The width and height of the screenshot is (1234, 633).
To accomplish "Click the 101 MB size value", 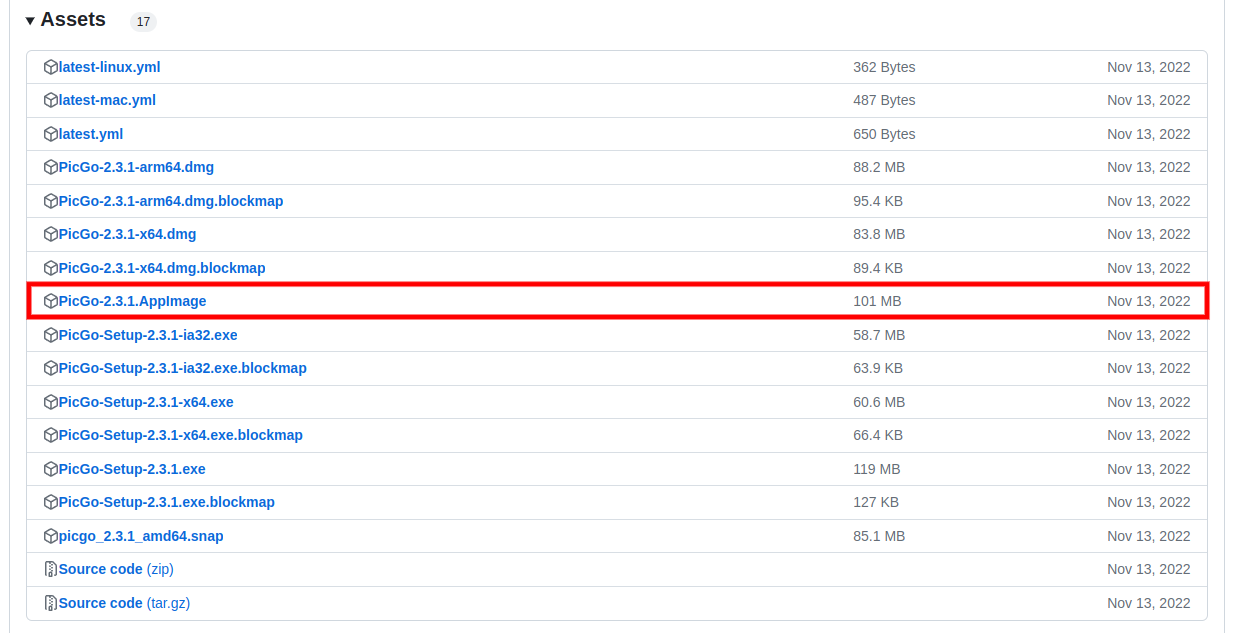I will point(877,301).
